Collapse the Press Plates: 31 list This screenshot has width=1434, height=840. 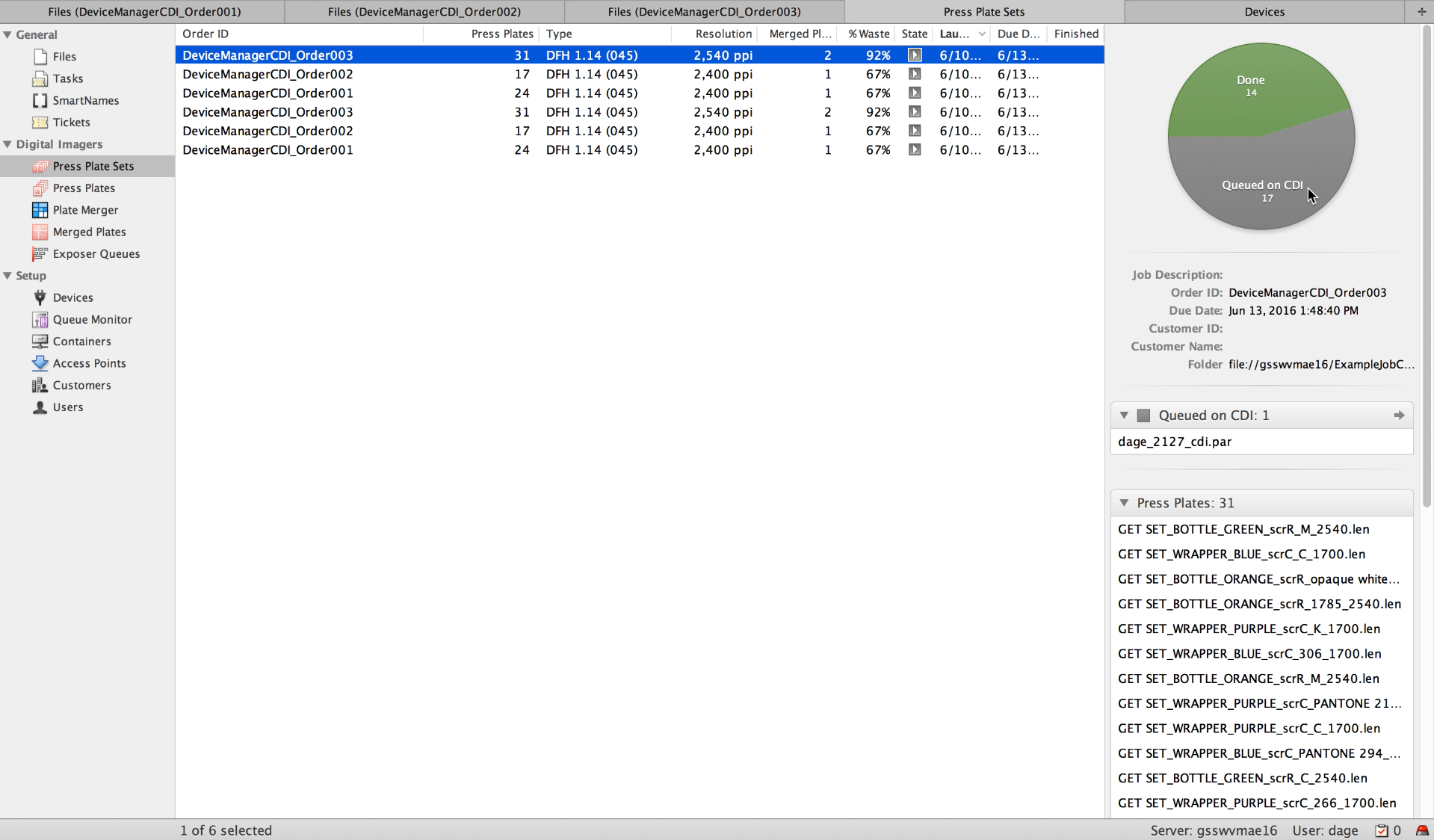pos(1124,503)
